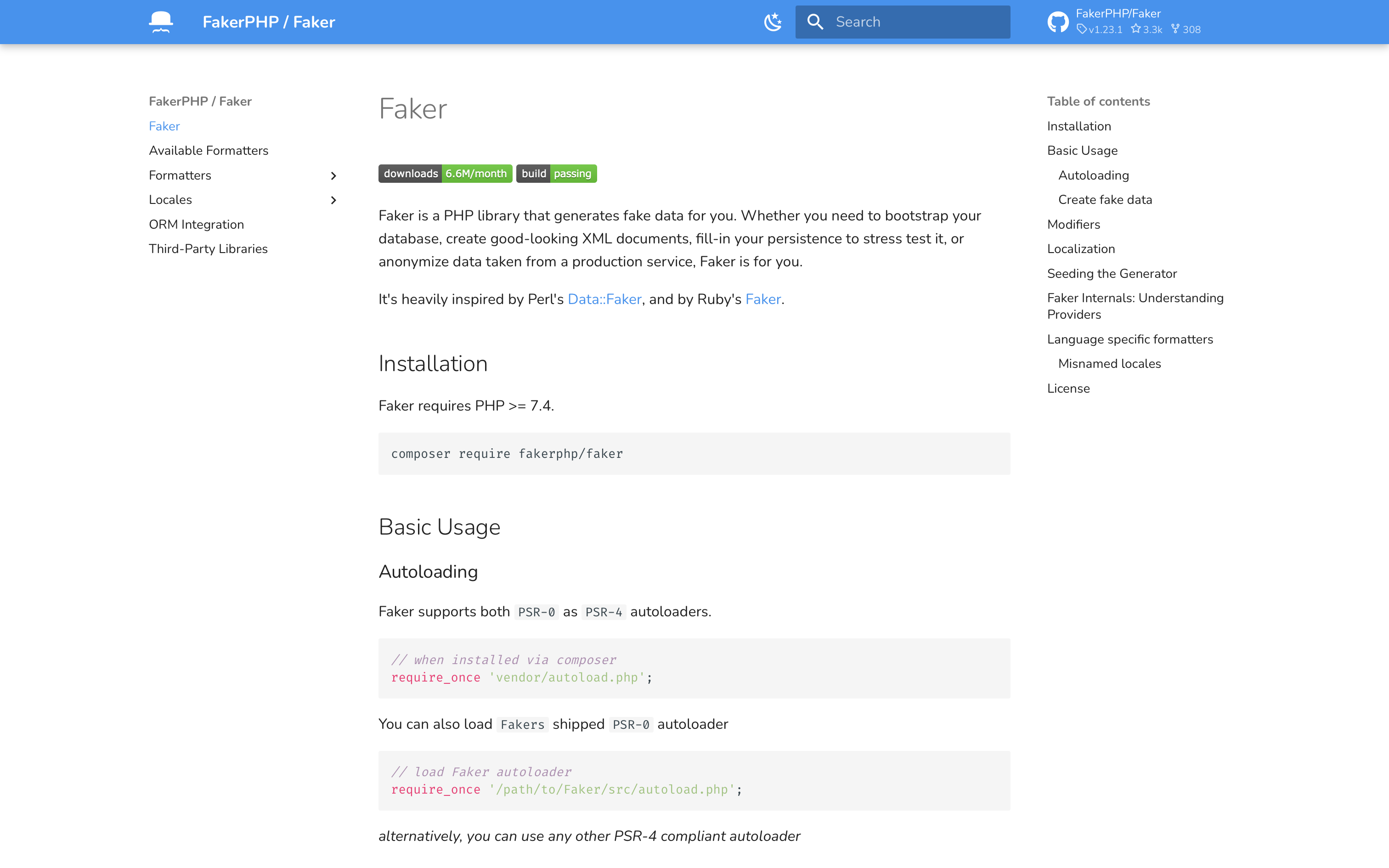This screenshot has height=868, width=1389.
Task: Click the vendor/autoload.php code line
Action: pos(521,677)
